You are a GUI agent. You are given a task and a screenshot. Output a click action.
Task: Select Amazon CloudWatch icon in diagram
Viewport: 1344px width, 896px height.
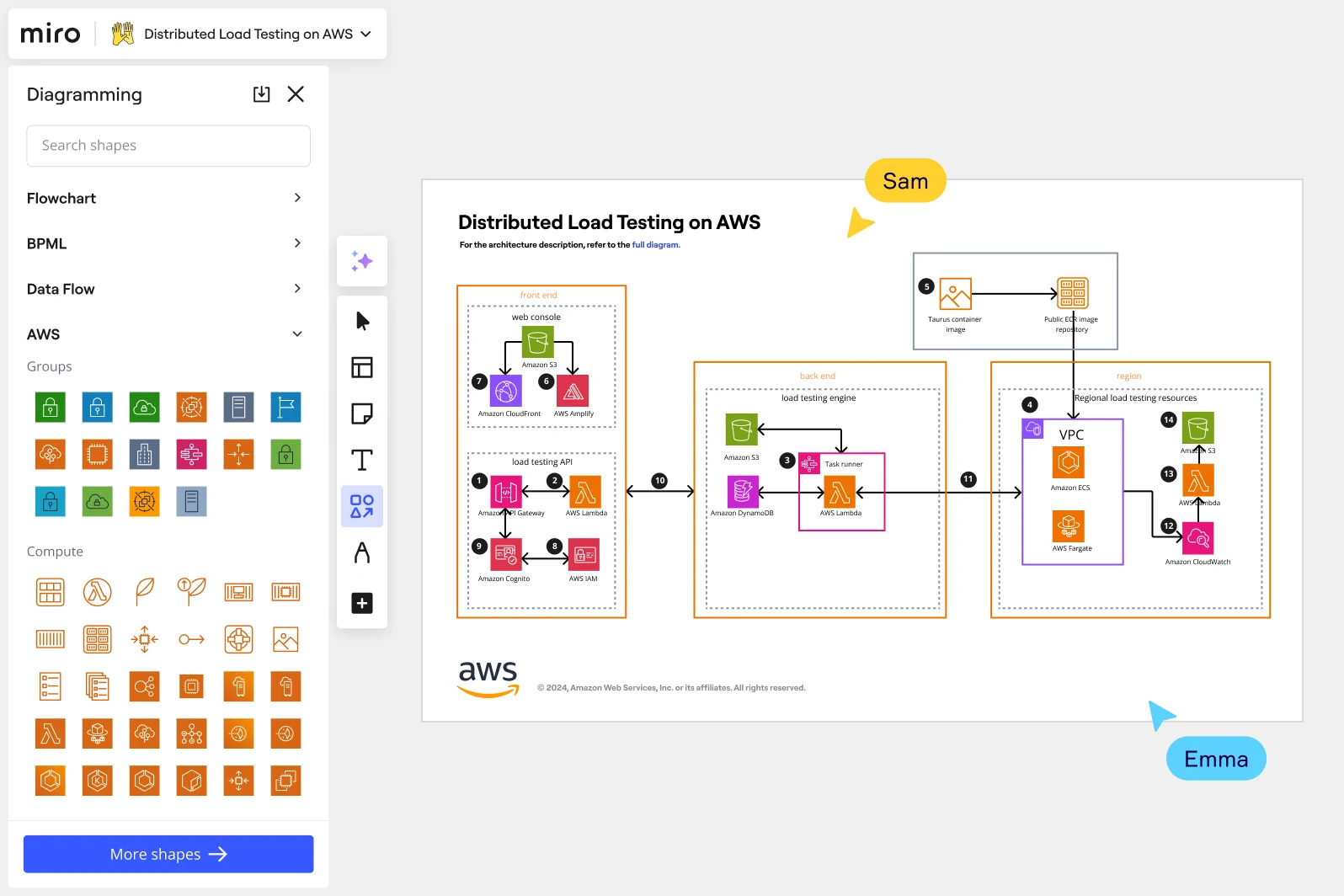(x=1198, y=537)
